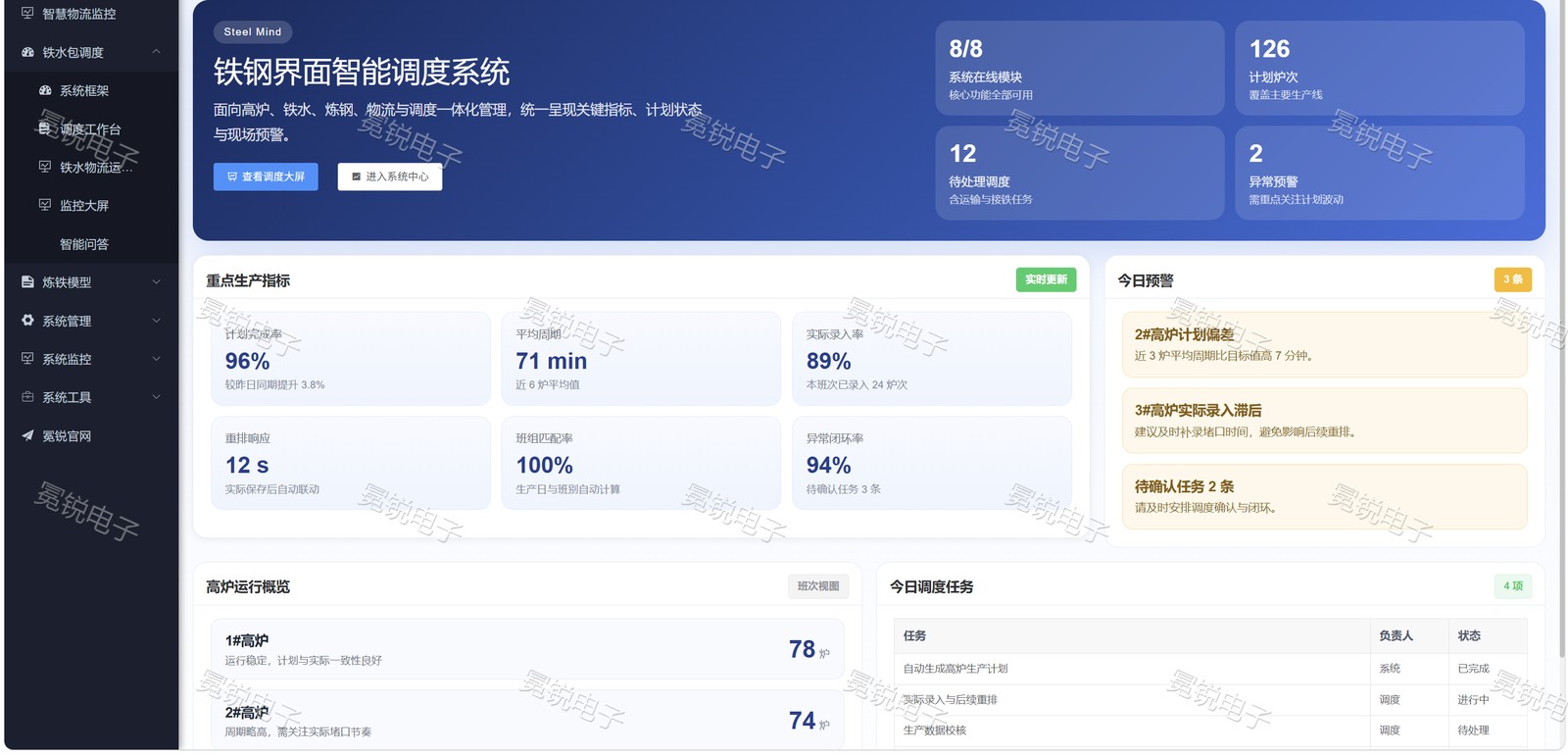Click the icon inside 进入系统中心 button
Image resolution: width=1568 pixels, height=754 pixels.
point(357,176)
